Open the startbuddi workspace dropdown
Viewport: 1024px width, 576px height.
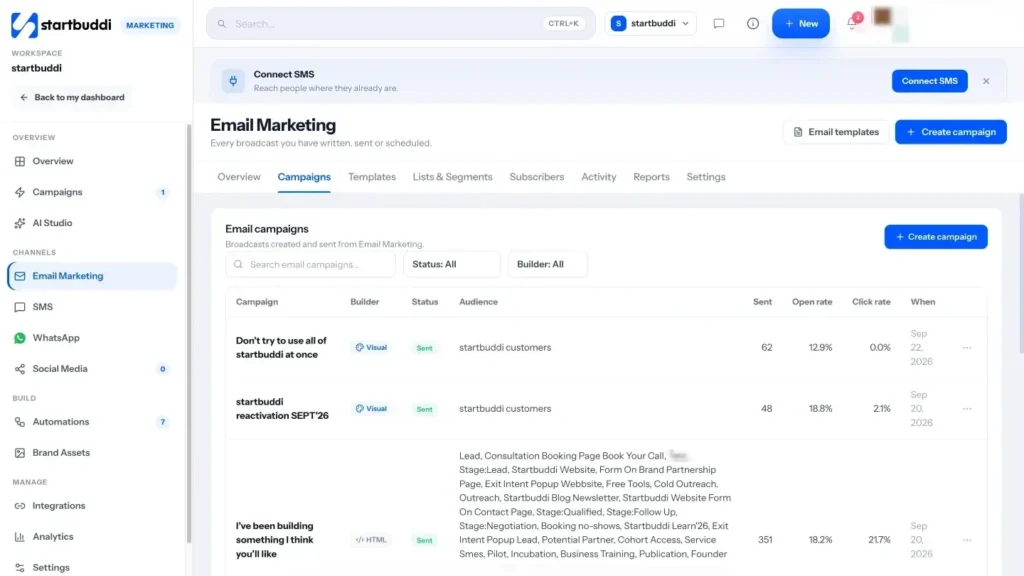[x=650, y=24]
